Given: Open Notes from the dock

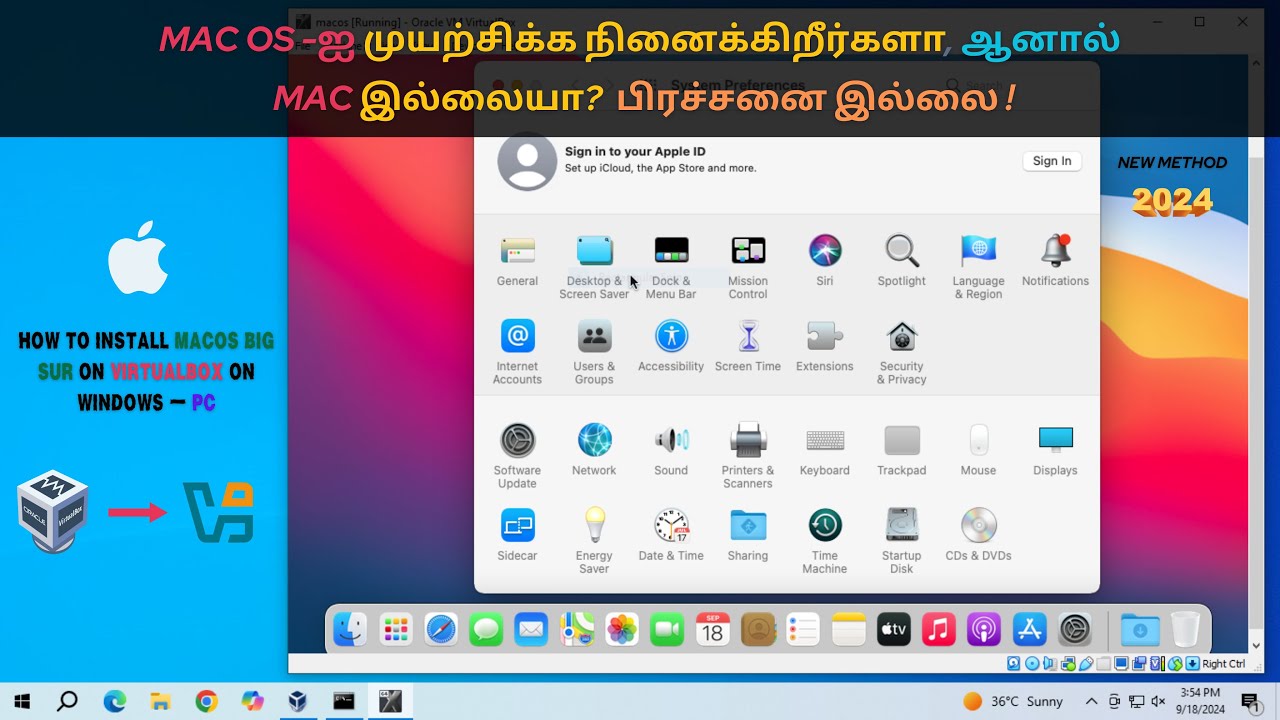Looking at the screenshot, I should [848, 630].
